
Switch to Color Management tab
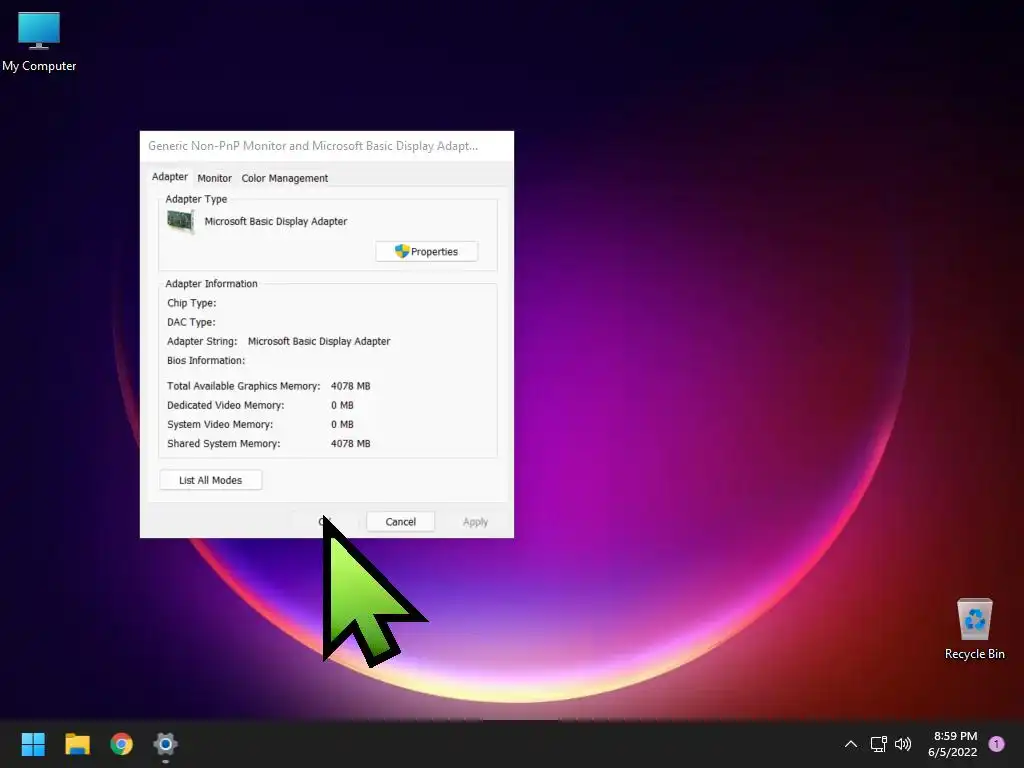285,178
